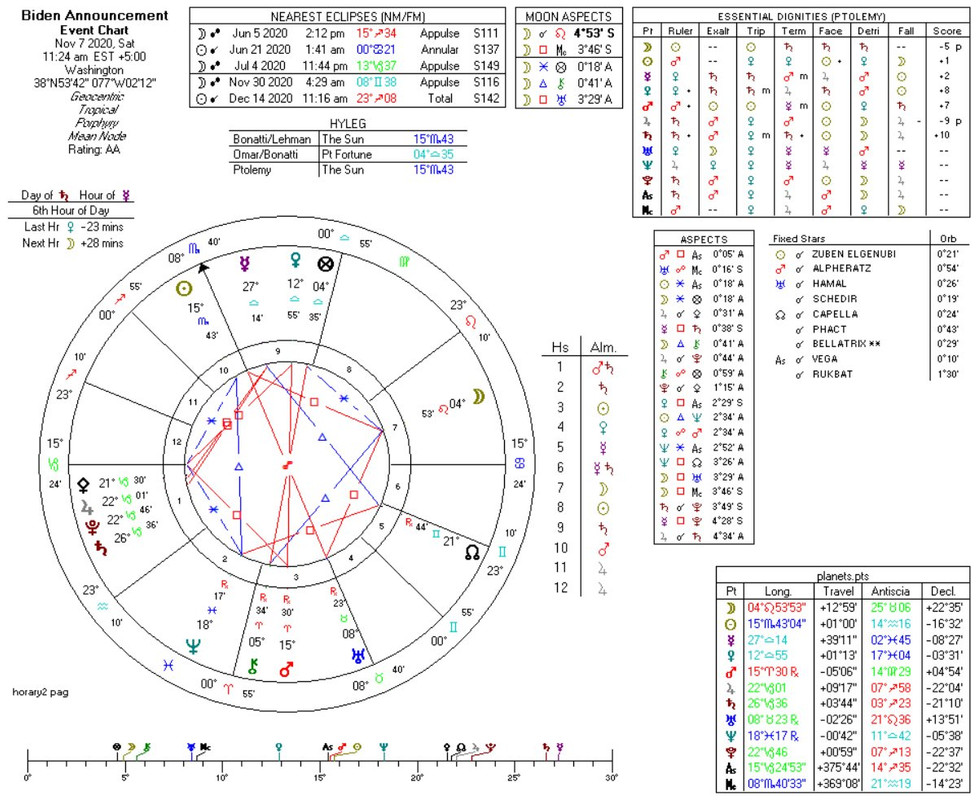Click the Capricorn sign glyph at the Ascendant

[x=54, y=465]
